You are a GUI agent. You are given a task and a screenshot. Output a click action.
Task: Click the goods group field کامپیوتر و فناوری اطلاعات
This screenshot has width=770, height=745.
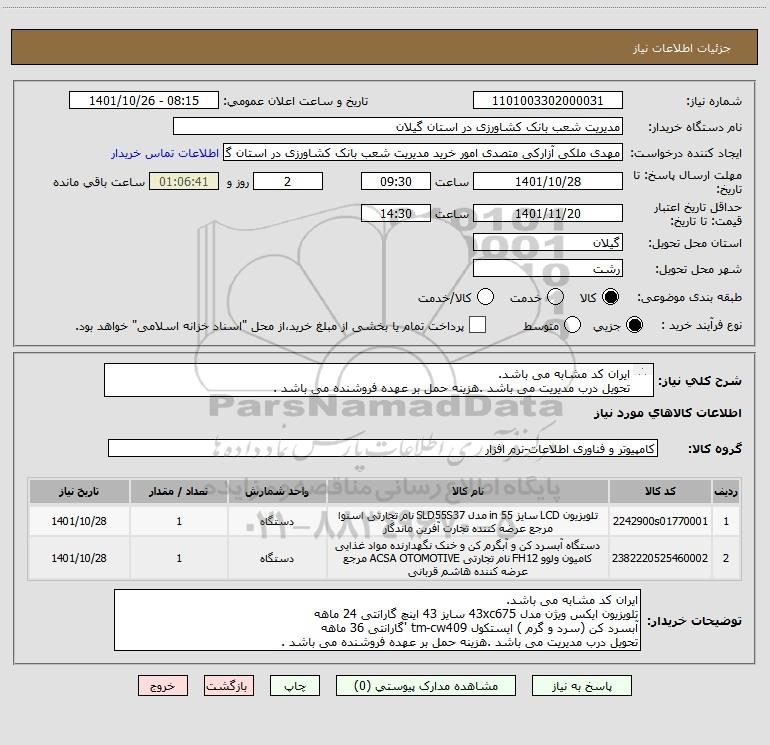[383, 448]
